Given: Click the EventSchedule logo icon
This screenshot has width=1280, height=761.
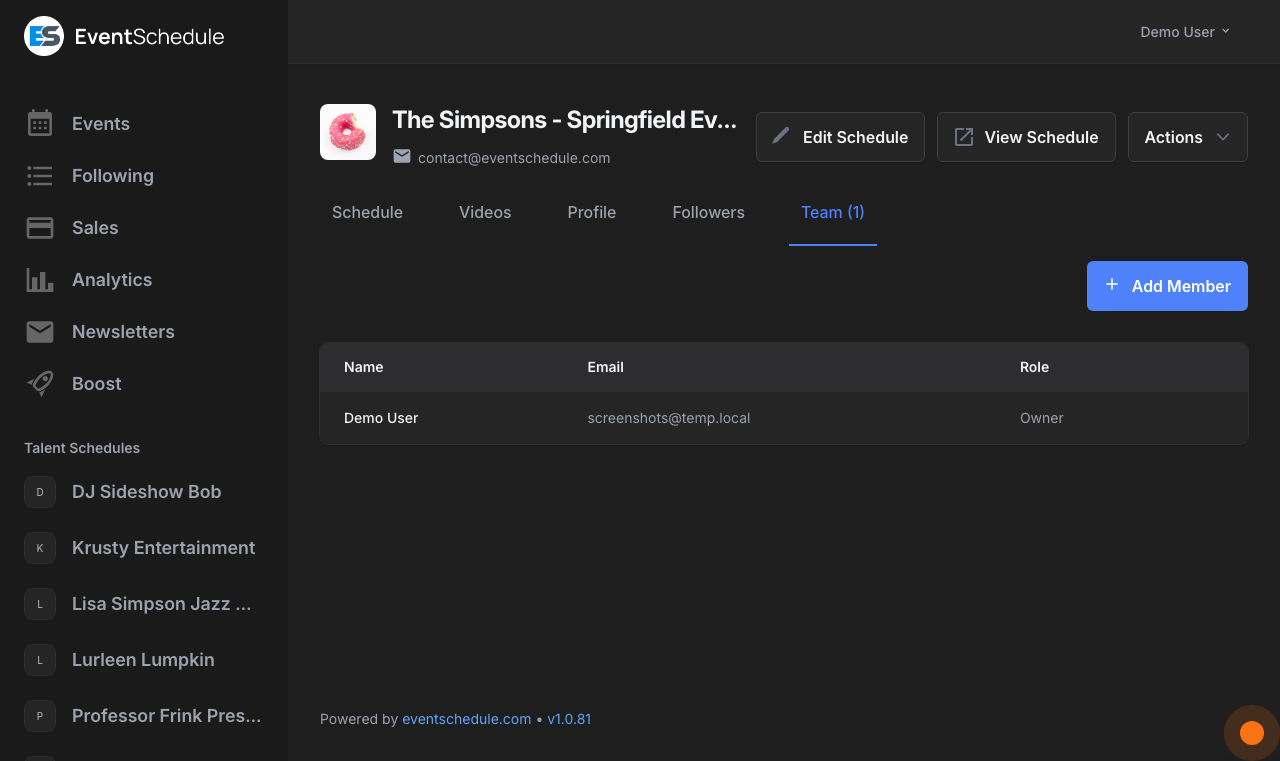Looking at the screenshot, I should (44, 37).
